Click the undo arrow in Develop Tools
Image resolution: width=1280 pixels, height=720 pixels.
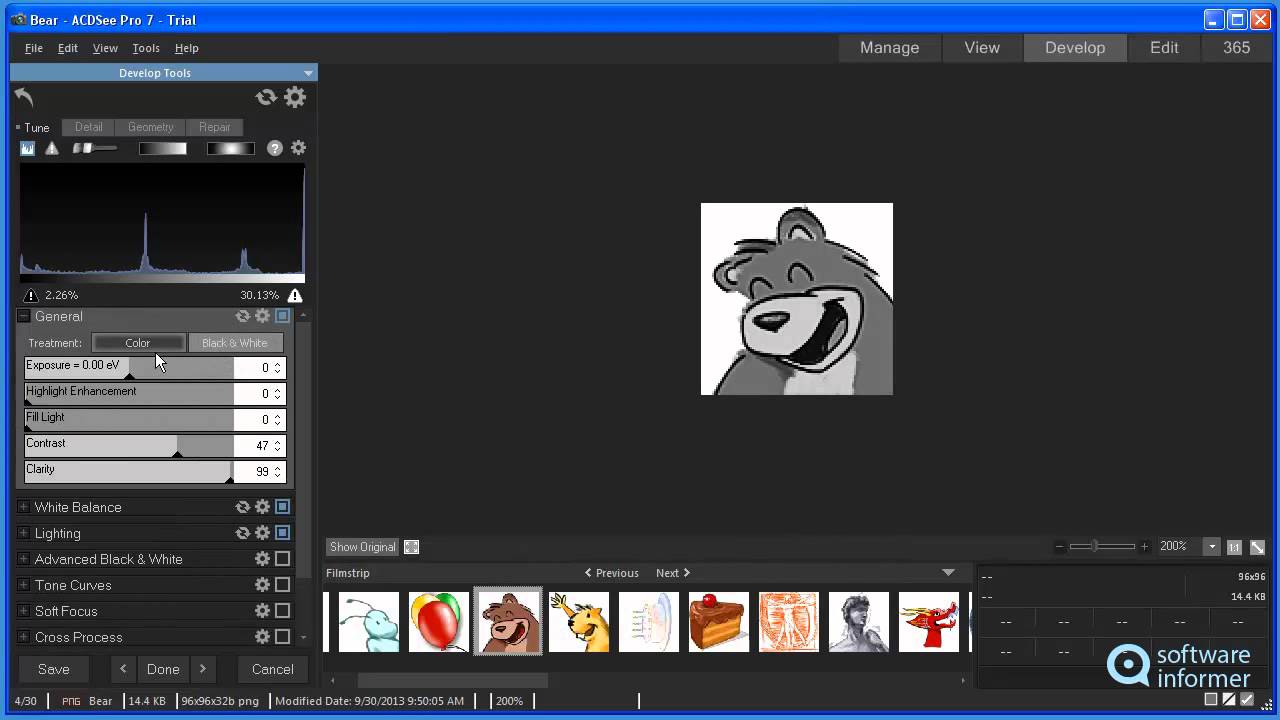coord(24,97)
